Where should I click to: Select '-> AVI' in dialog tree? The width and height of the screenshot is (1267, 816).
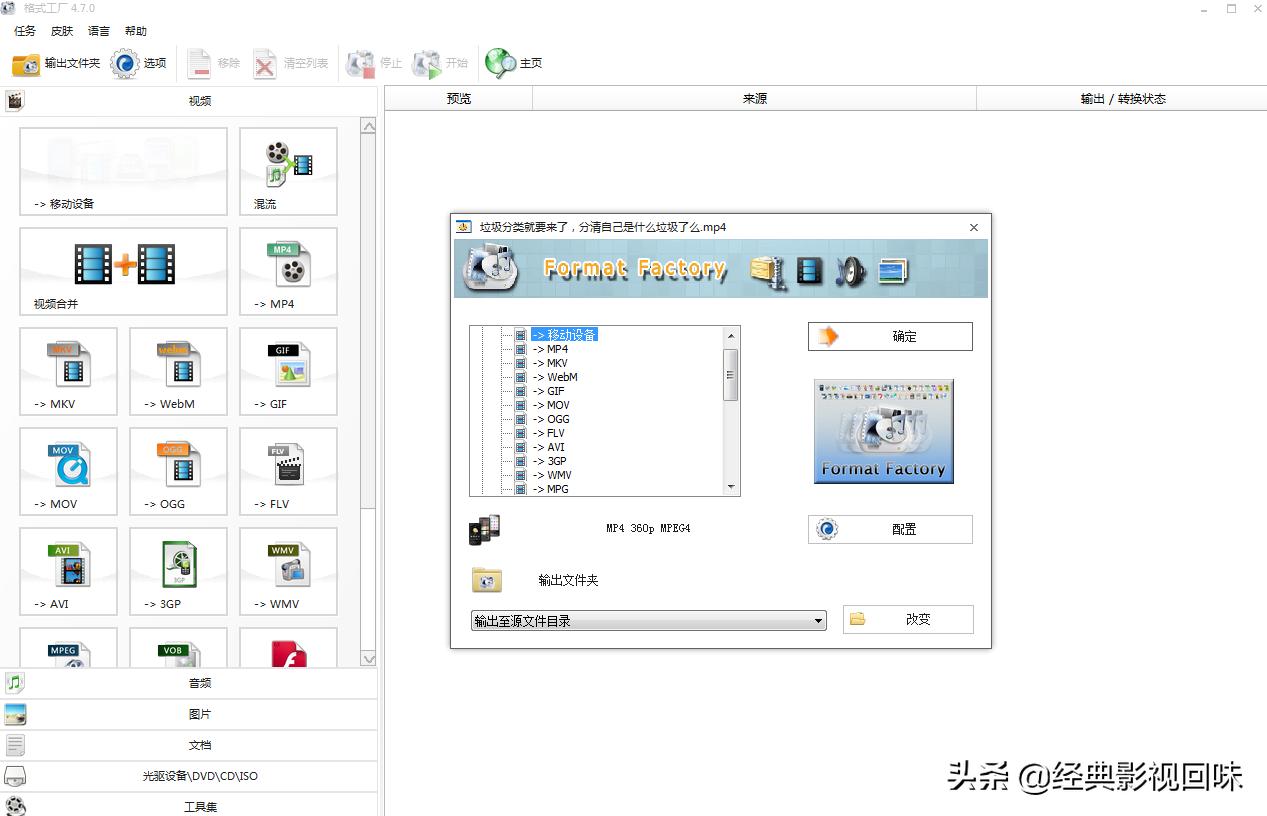point(548,447)
